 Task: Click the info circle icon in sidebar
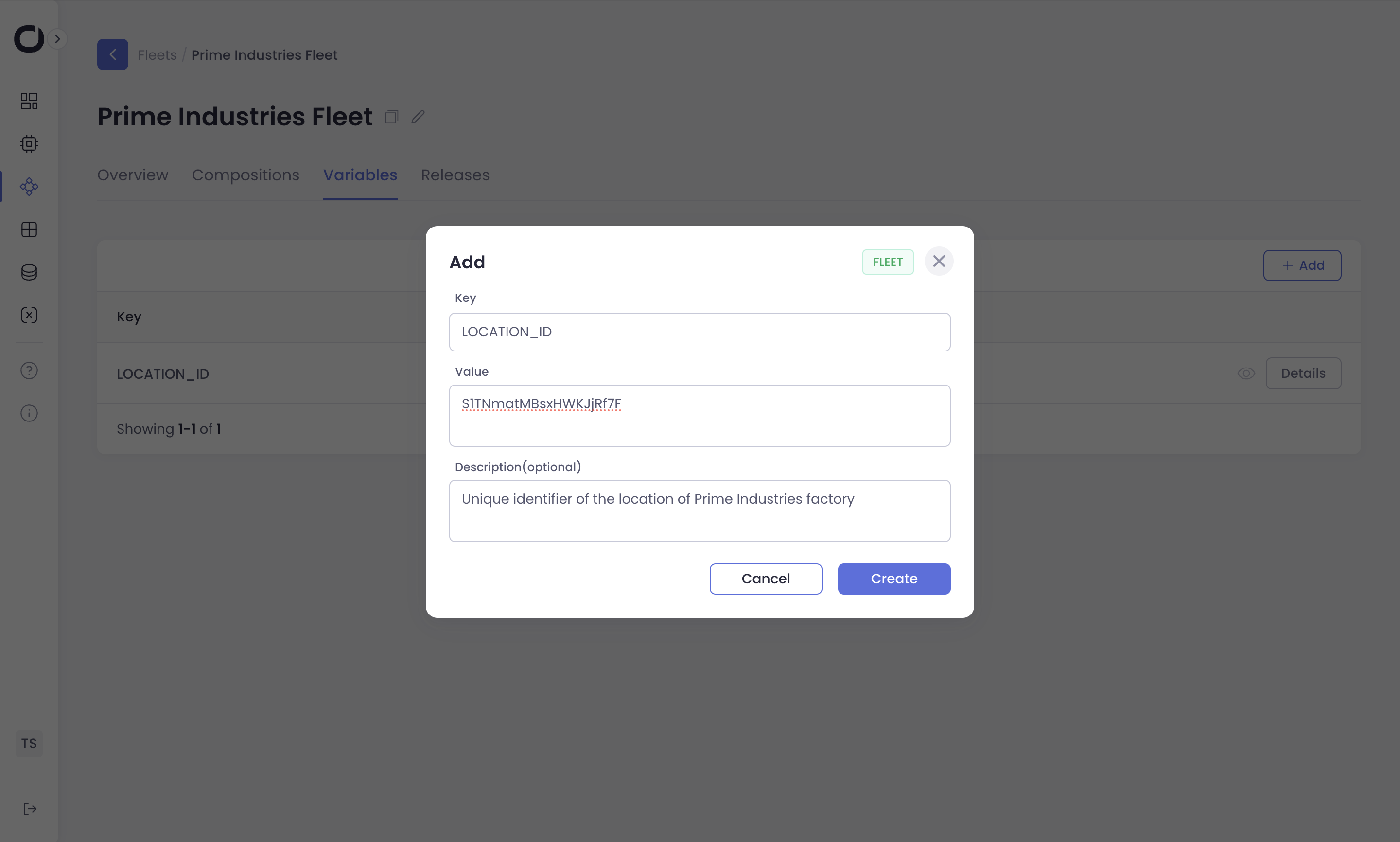29,413
